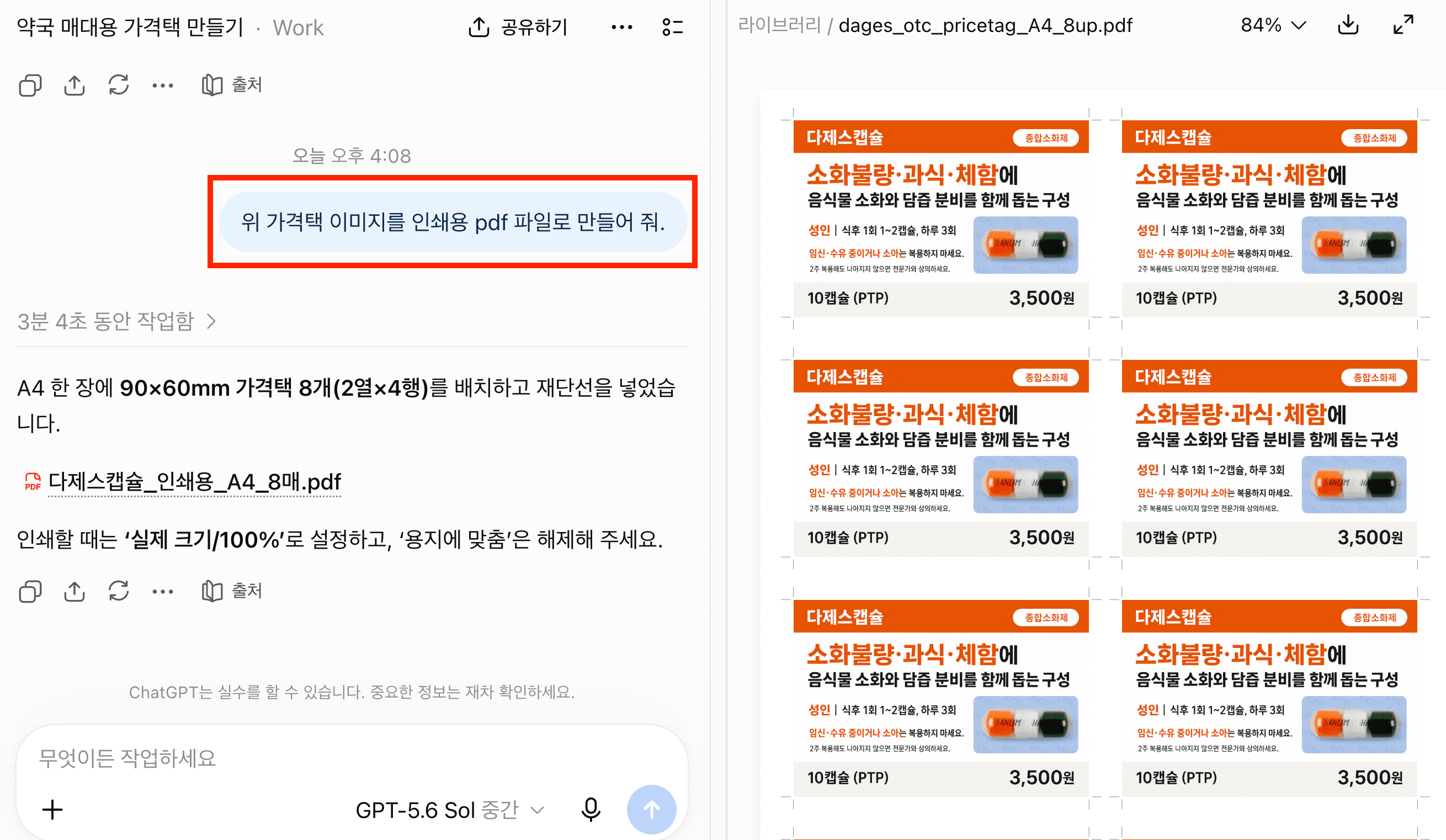The height and width of the screenshot is (840, 1446).
Task: Share the upper message with the upload icon
Action: click(x=74, y=86)
